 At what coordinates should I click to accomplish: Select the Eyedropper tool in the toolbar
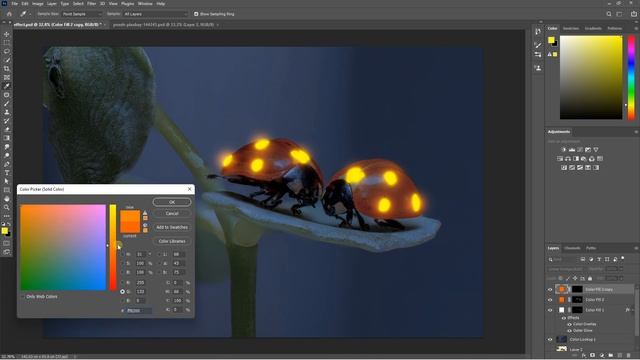click(x=7, y=86)
